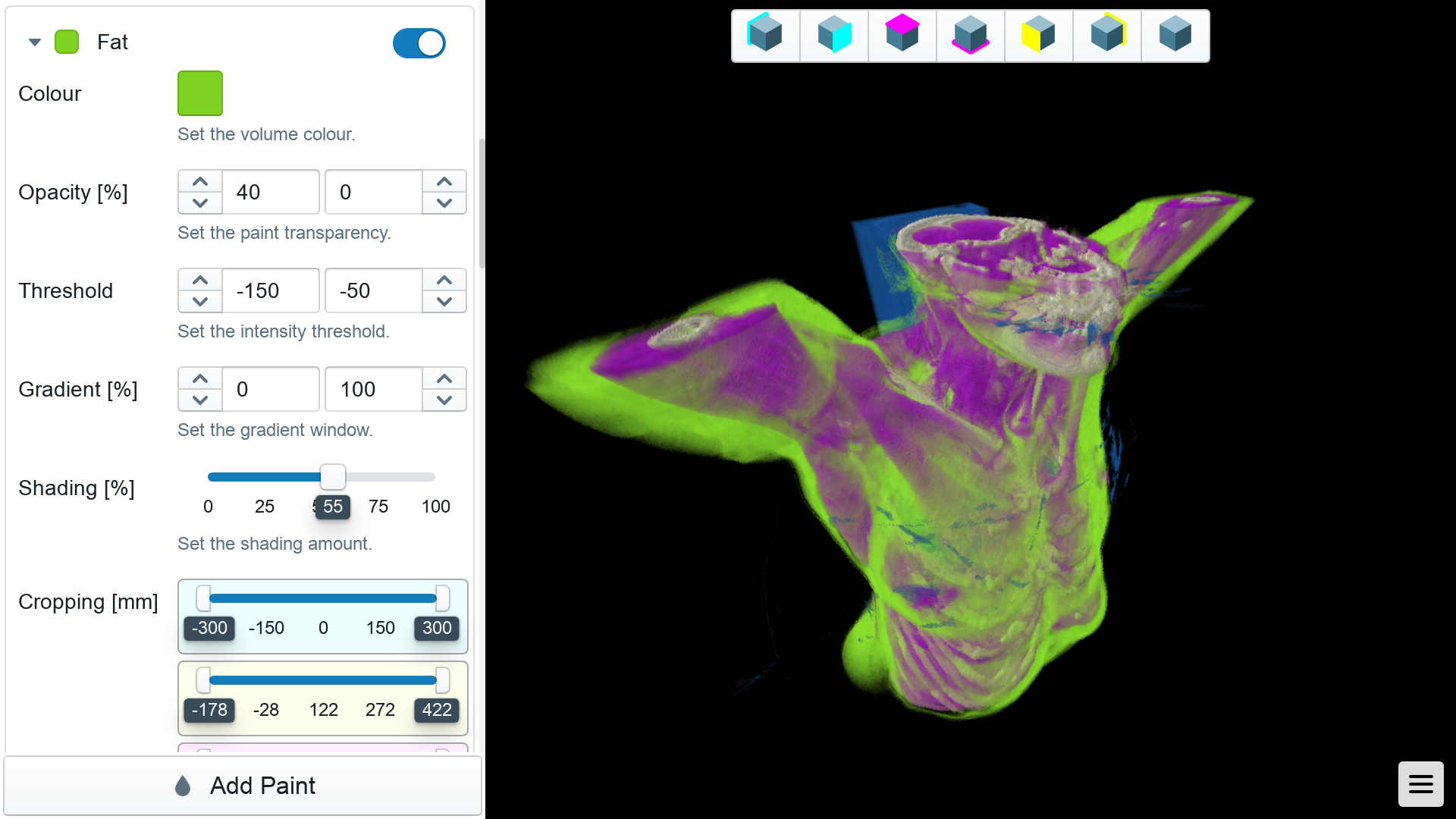The height and width of the screenshot is (819, 1456).
Task: Click the Gradient field showing 100
Action: pos(374,389)
